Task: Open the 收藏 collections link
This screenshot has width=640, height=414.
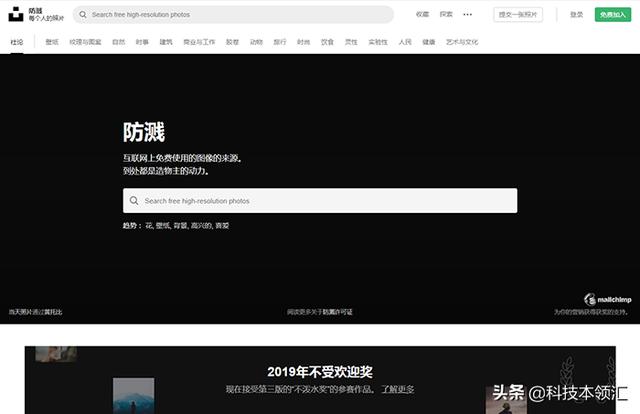Action: (x=422, y=14)
